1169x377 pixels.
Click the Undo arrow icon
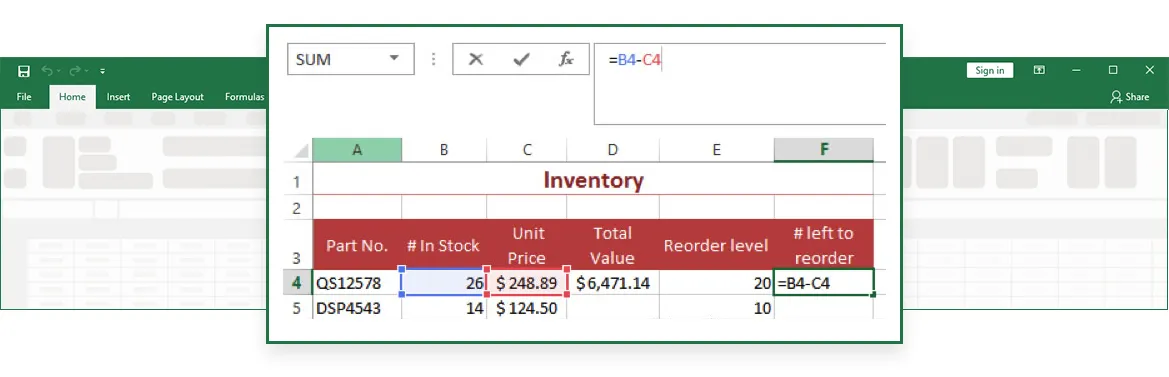tap(48, 71)
